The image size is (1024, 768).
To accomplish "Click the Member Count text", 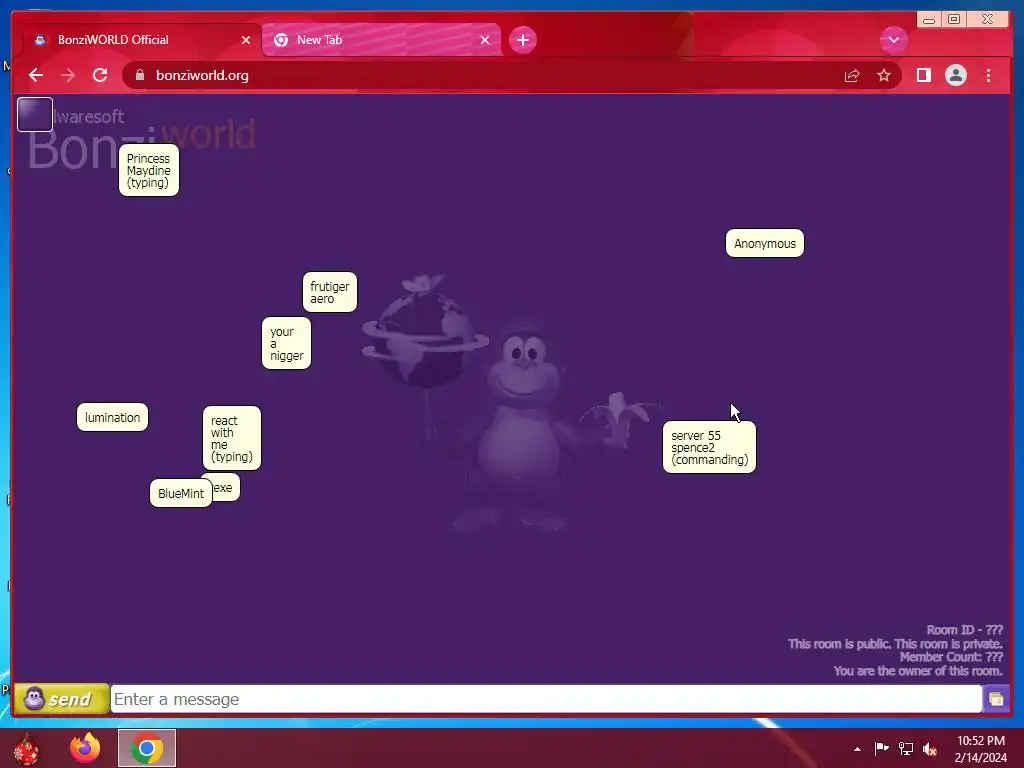I will tap(951, 657).
